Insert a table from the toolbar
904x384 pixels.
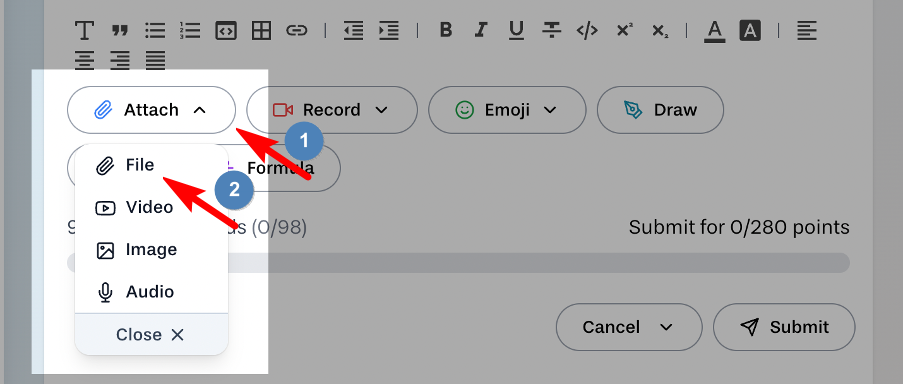(262, 31)
